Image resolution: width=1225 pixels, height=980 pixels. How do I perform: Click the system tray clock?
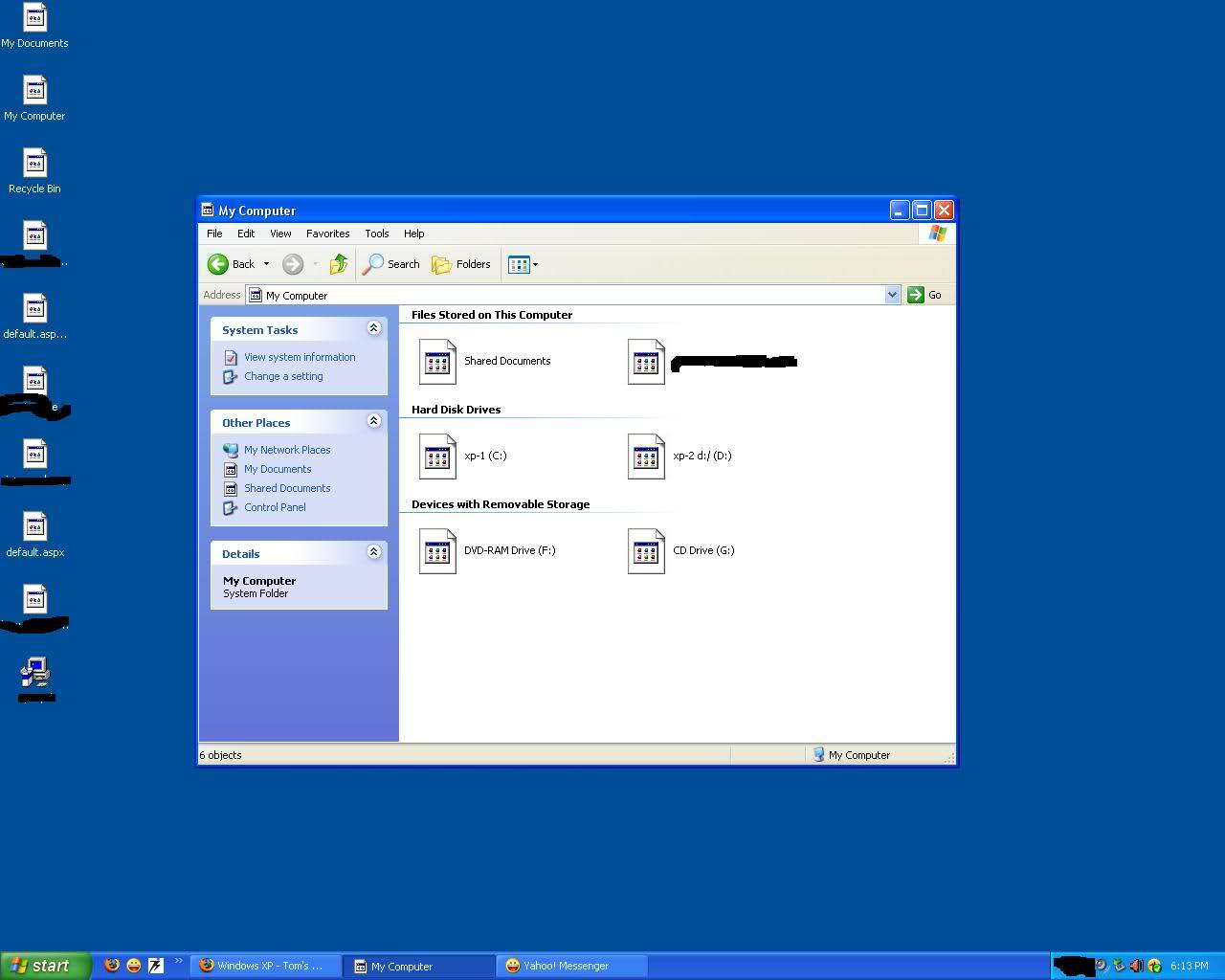tap(1189, 966)
